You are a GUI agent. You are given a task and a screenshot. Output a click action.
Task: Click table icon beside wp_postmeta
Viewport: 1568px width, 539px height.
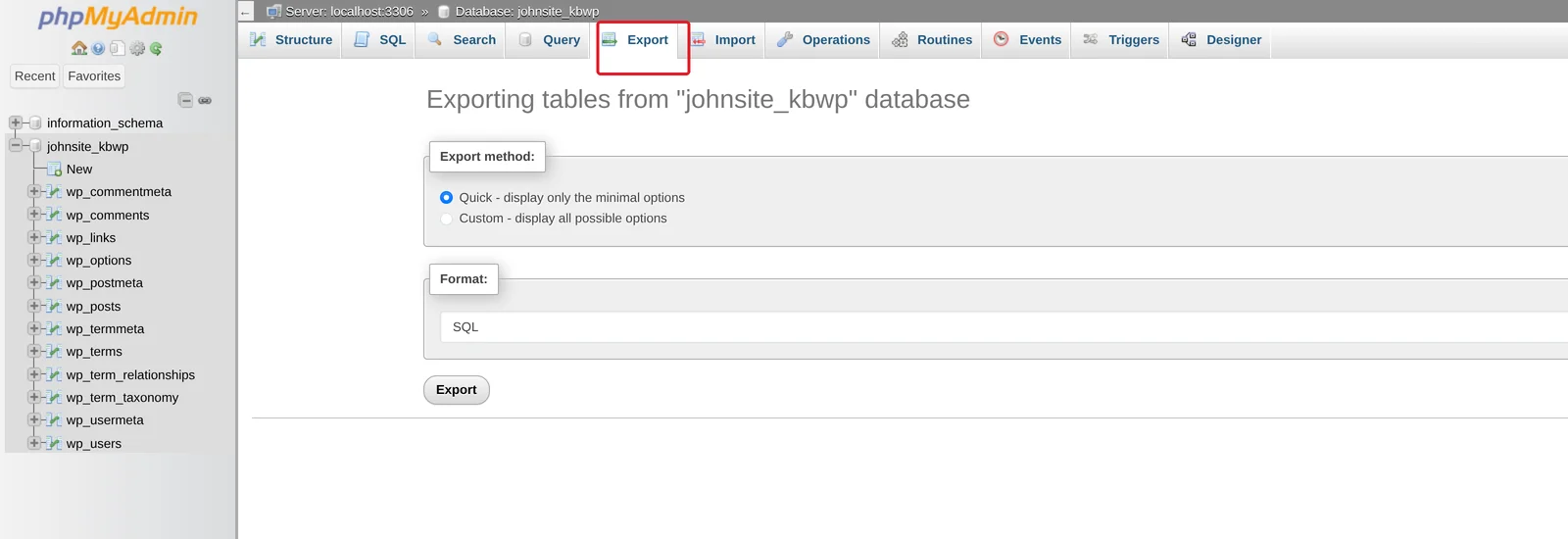pyautogui.click(x=55, y=282)
